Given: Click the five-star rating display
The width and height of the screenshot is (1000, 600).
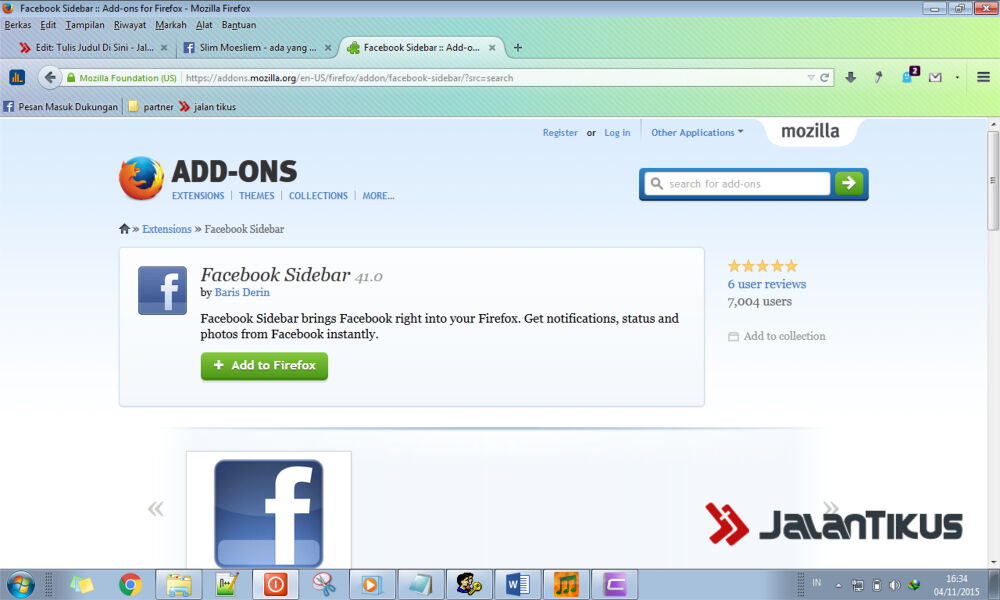Looking at the screenshot, I should coord(762,265).
